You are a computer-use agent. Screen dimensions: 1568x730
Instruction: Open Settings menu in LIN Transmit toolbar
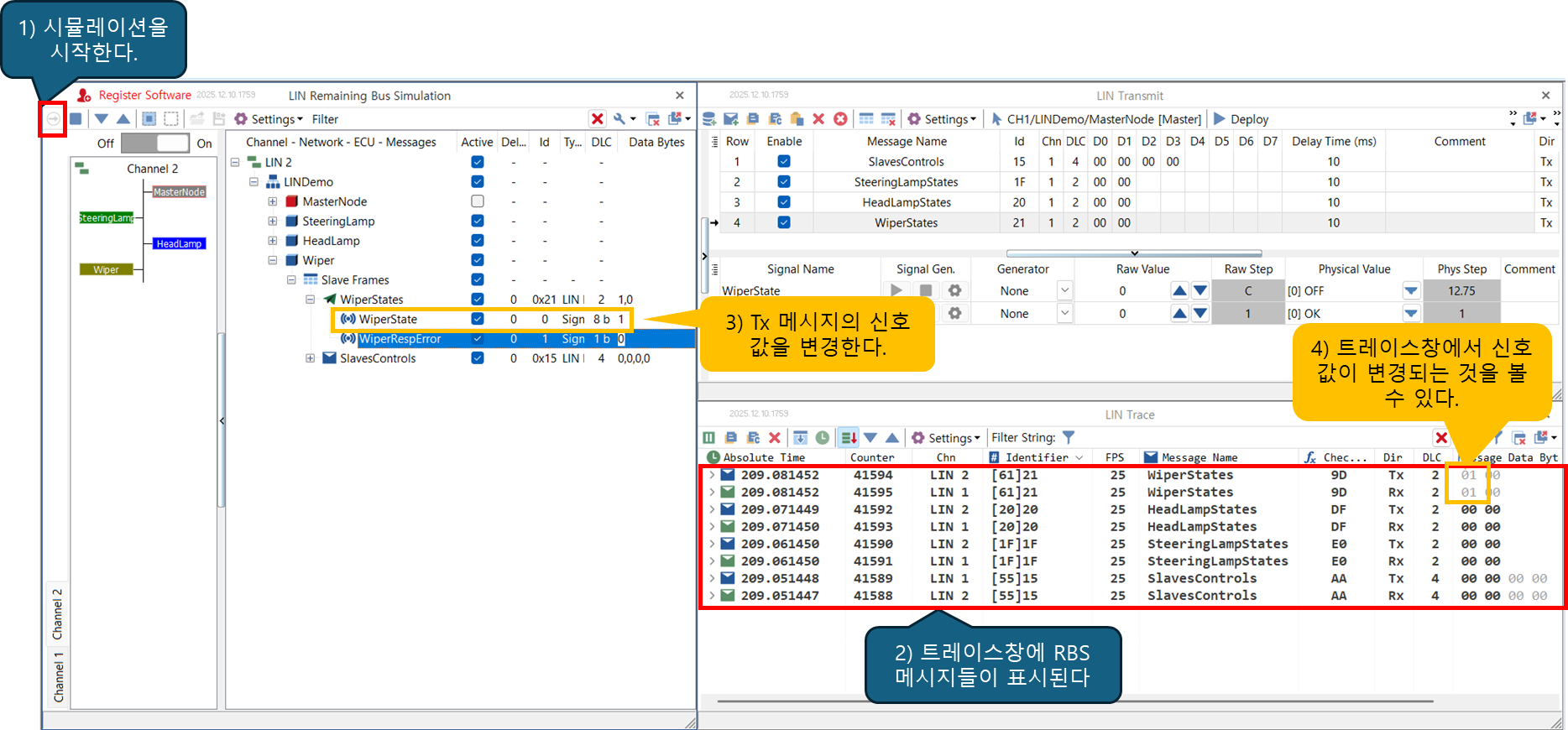tap(942, 119)
